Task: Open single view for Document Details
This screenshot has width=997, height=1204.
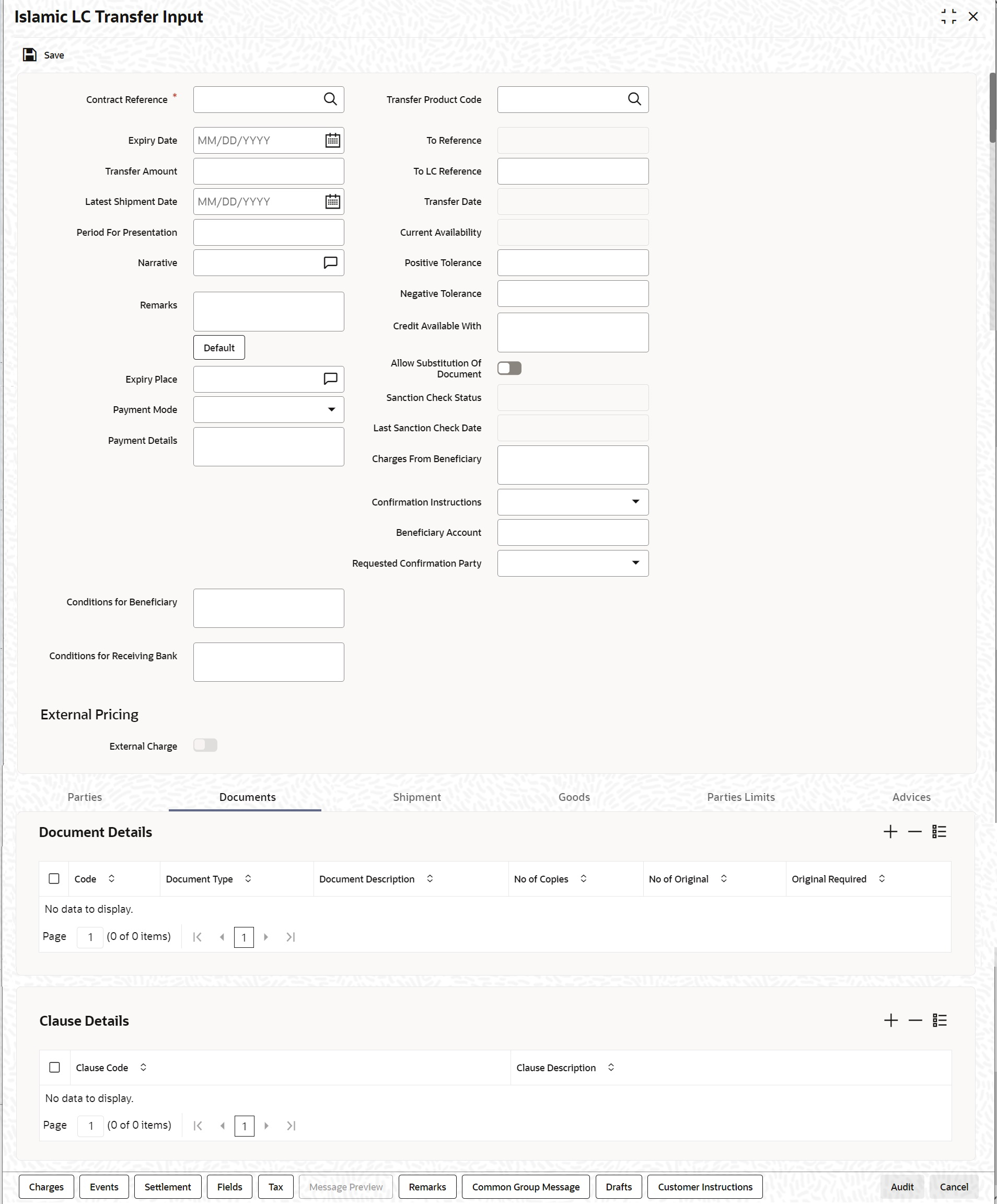Action: pos(939,832)
